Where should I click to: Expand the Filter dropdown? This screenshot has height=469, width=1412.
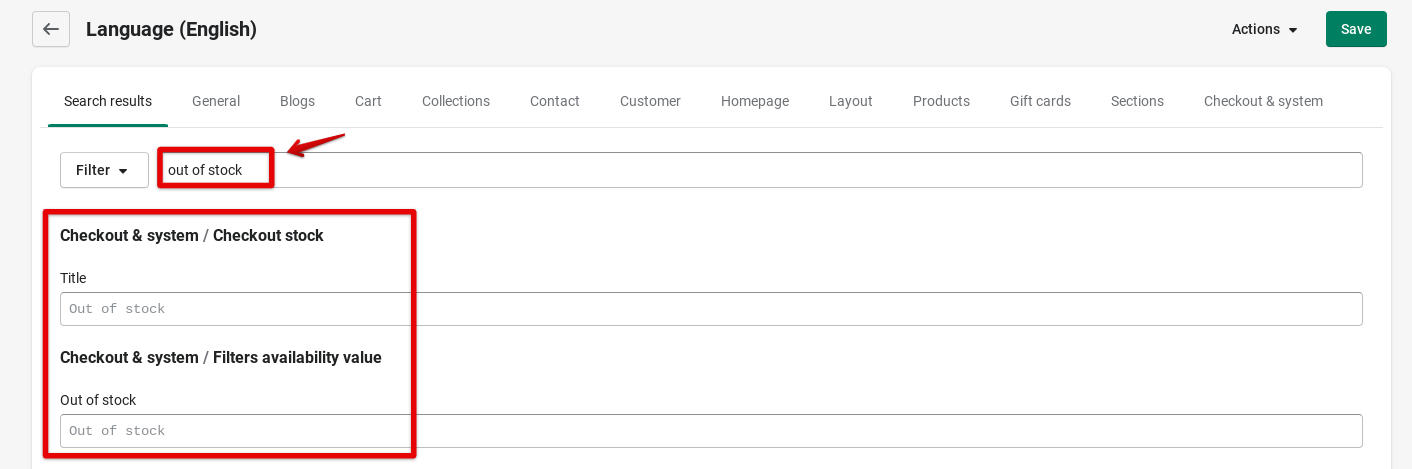(104, 170)
